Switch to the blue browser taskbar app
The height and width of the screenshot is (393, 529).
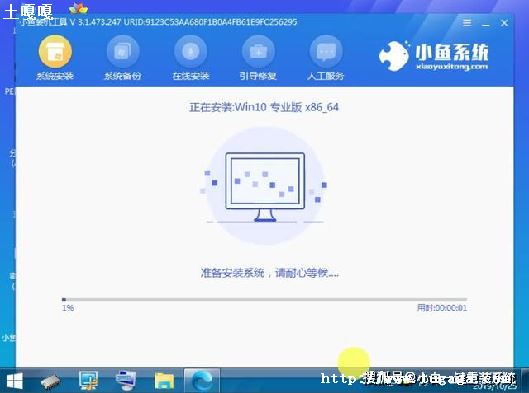(202, 381)
